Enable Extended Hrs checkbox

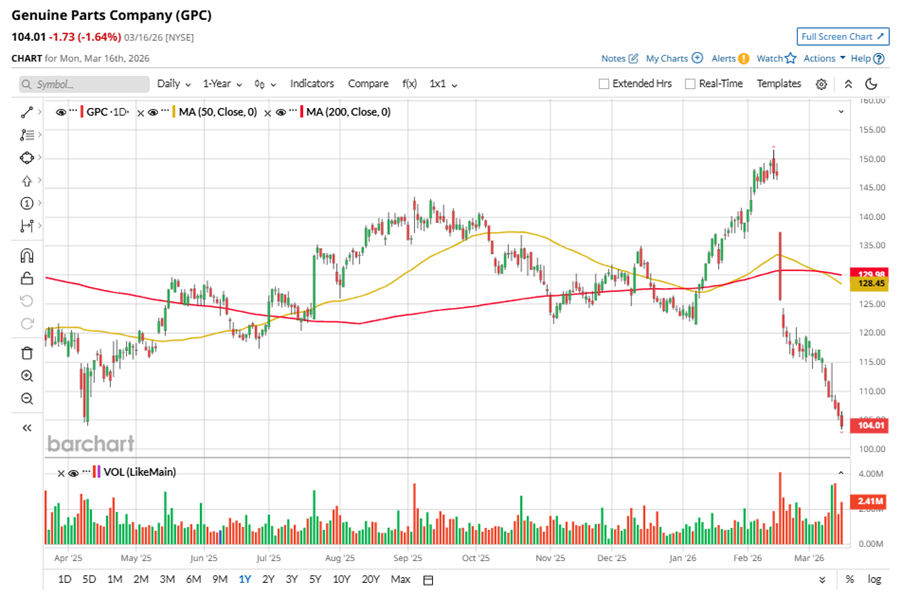pos(603,84)
